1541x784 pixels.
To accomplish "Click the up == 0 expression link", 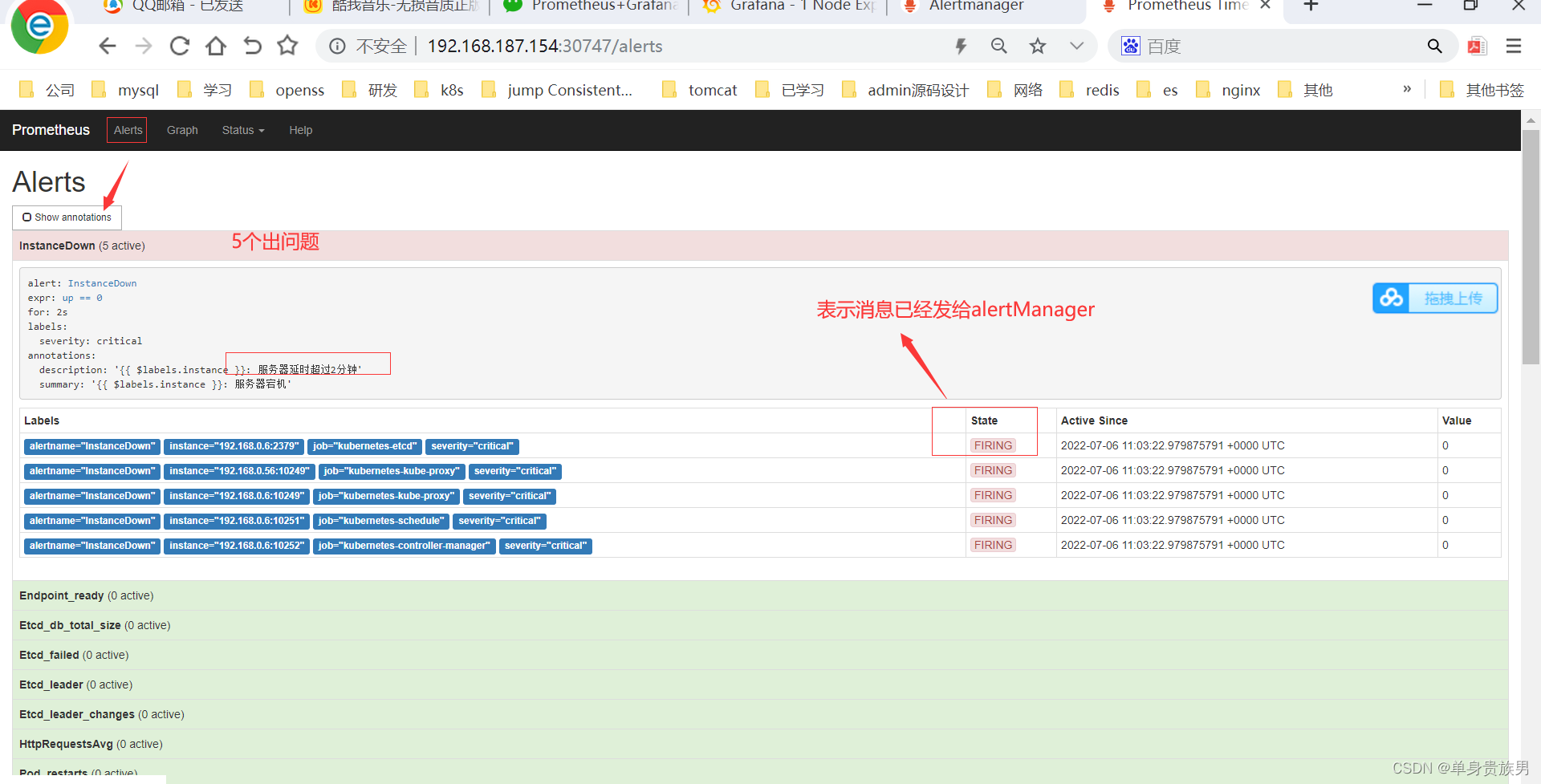I will pos(83,298).
